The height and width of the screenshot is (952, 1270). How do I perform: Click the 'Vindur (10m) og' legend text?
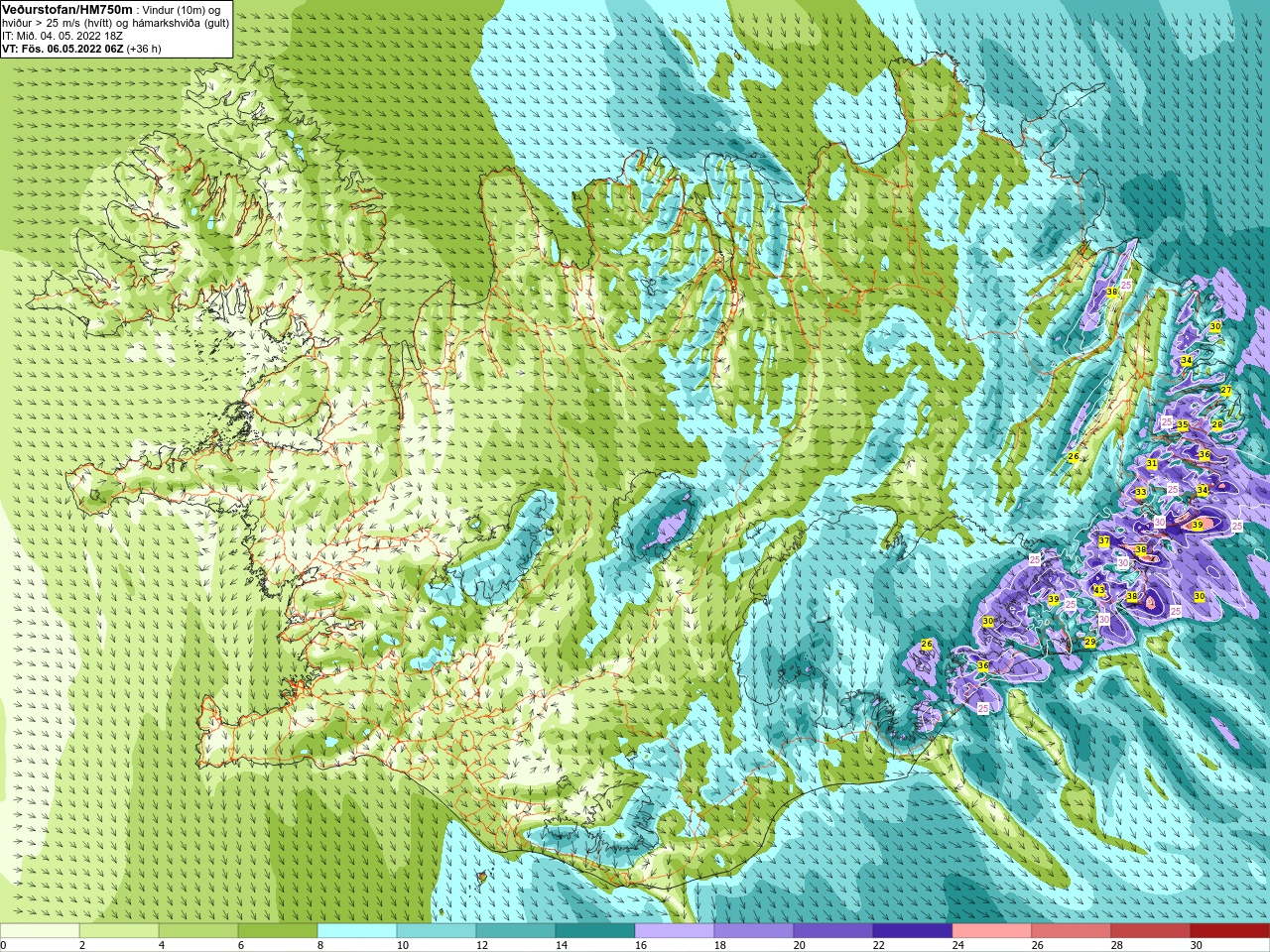coord(183,10)
